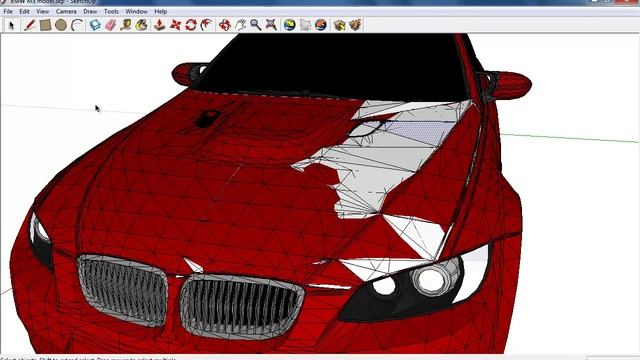Open the View menu
The width and height of the screenshot is (640, 360).
tap(42, 11)
